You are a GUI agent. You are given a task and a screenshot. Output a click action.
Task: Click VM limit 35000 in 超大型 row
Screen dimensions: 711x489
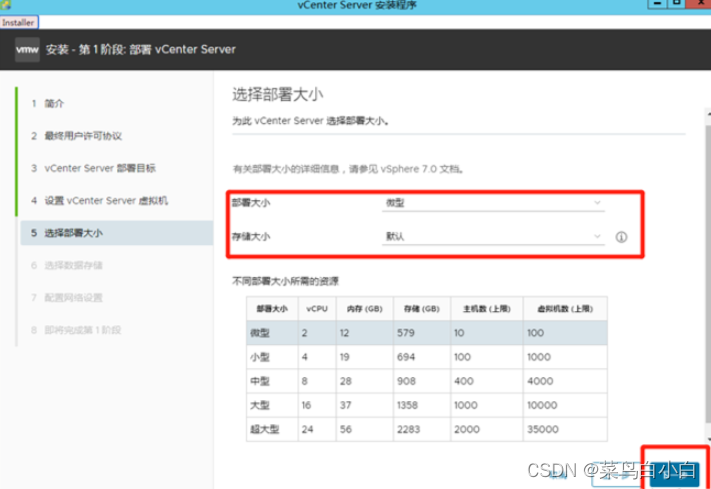pyautogui.click(x=543, y=429)
